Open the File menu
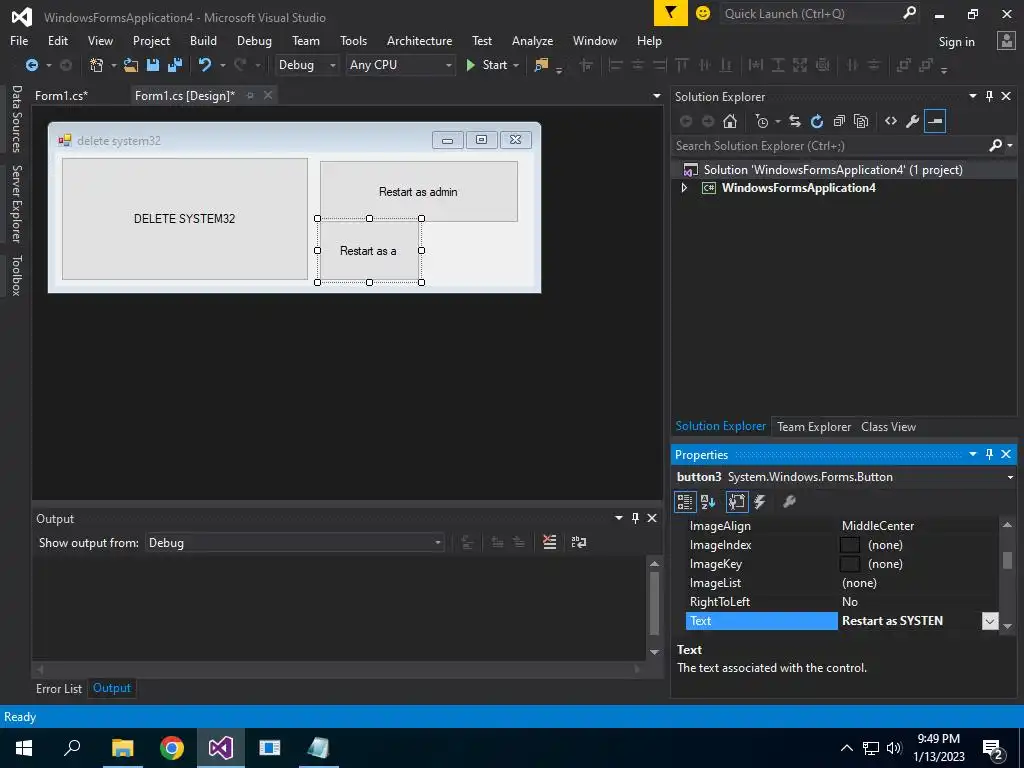1024x768 pixels. pyautogui.click(x=19, y=40)
